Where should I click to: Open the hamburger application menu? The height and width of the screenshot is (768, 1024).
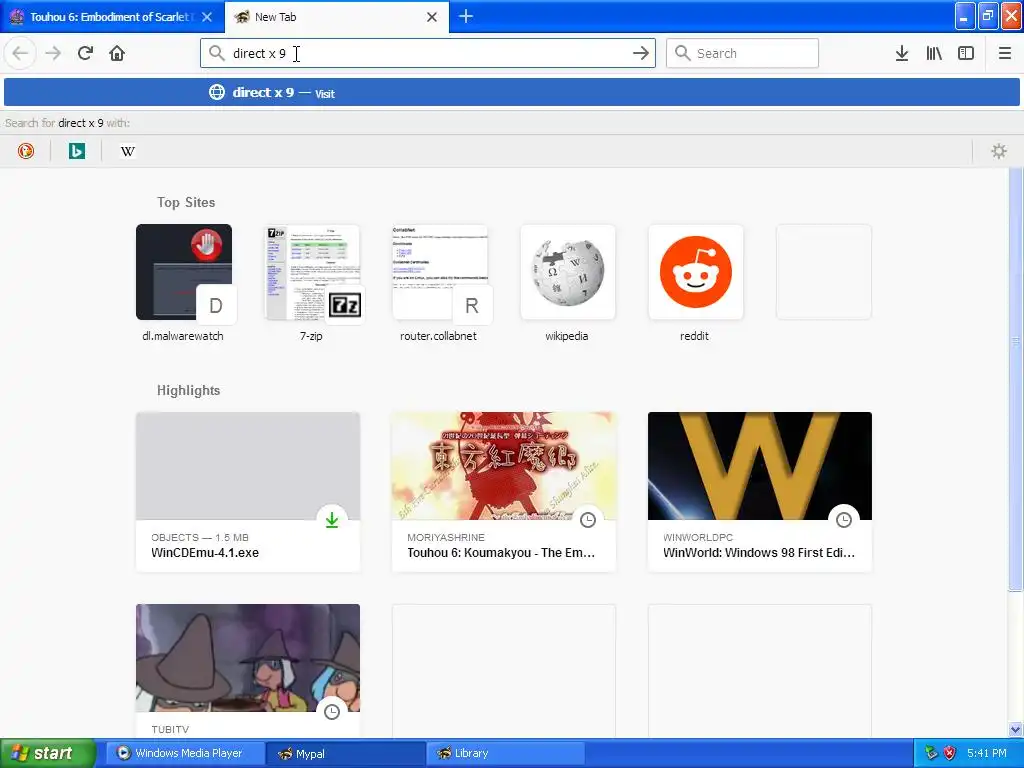click(x=1004, y=53)
